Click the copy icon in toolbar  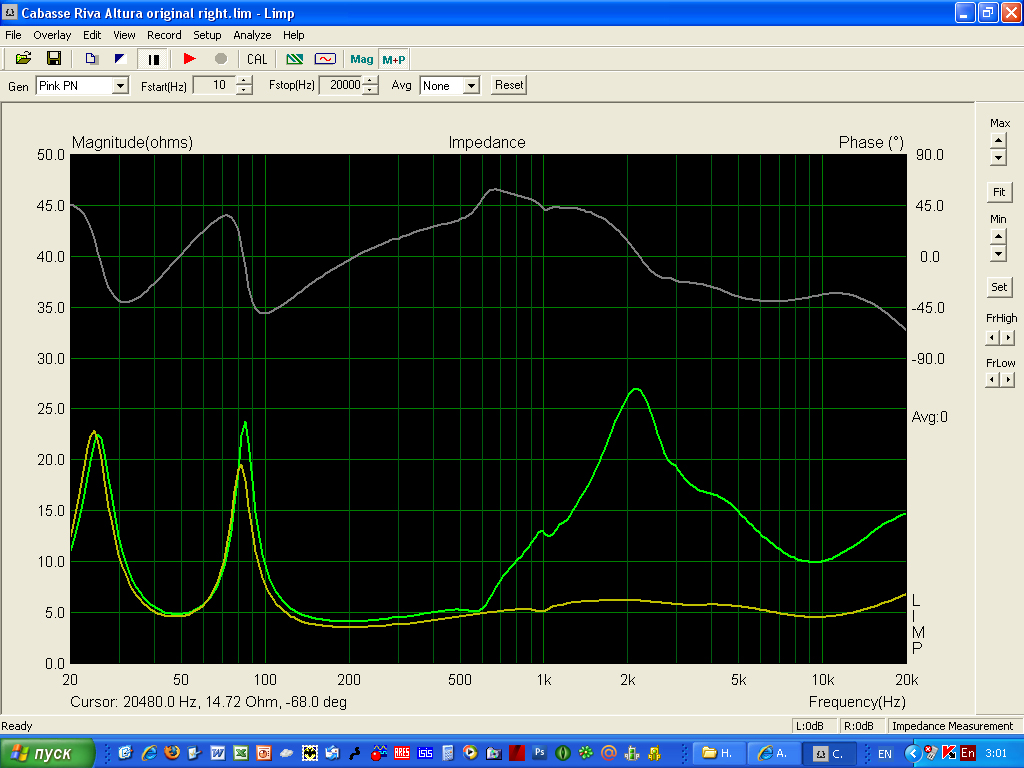(91, 59)
